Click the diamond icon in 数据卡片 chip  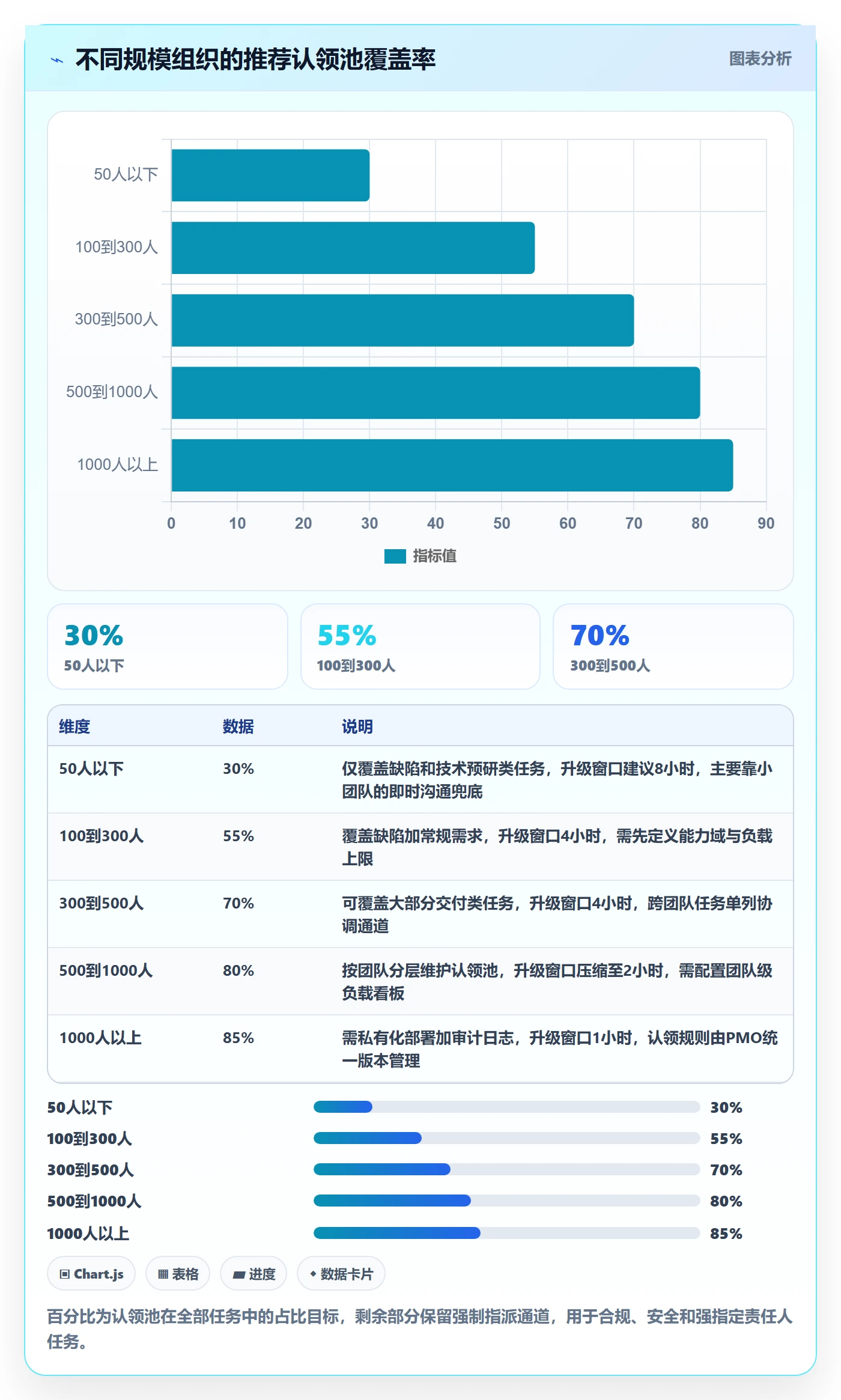click(x=313, y=1274)
